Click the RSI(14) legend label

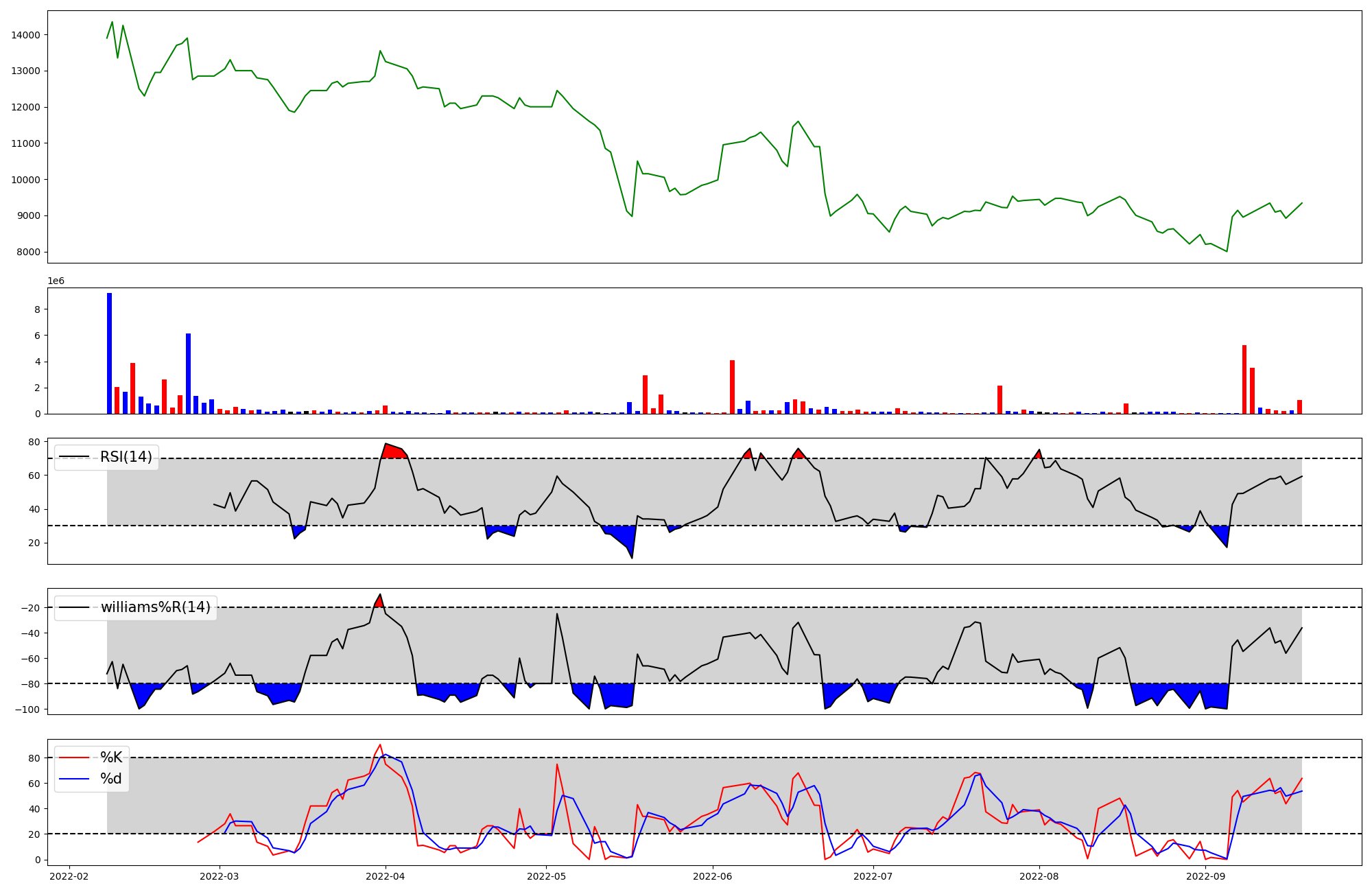click(126, 457)
